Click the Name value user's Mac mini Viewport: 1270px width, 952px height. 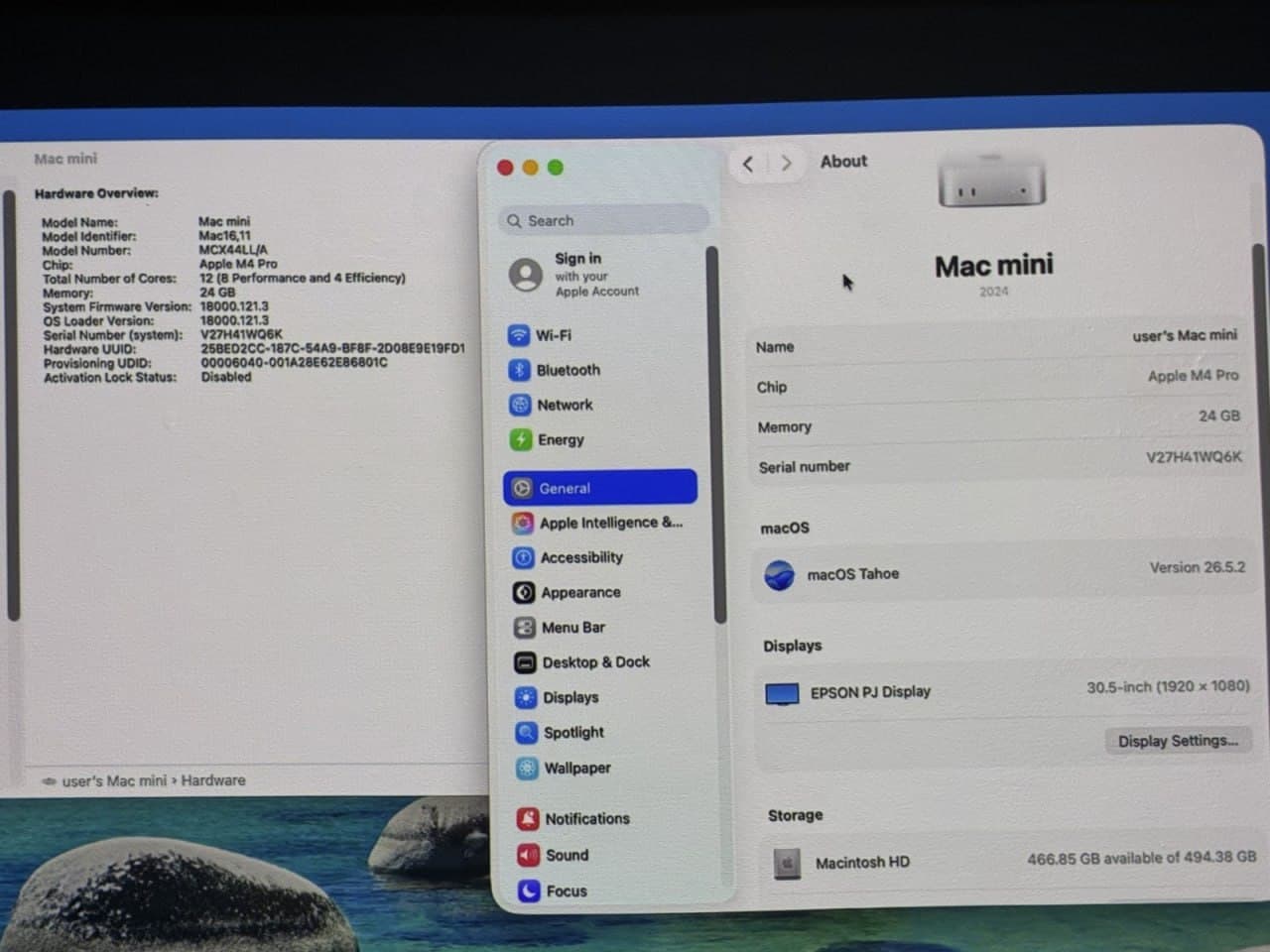click(x=1185, y=335)
